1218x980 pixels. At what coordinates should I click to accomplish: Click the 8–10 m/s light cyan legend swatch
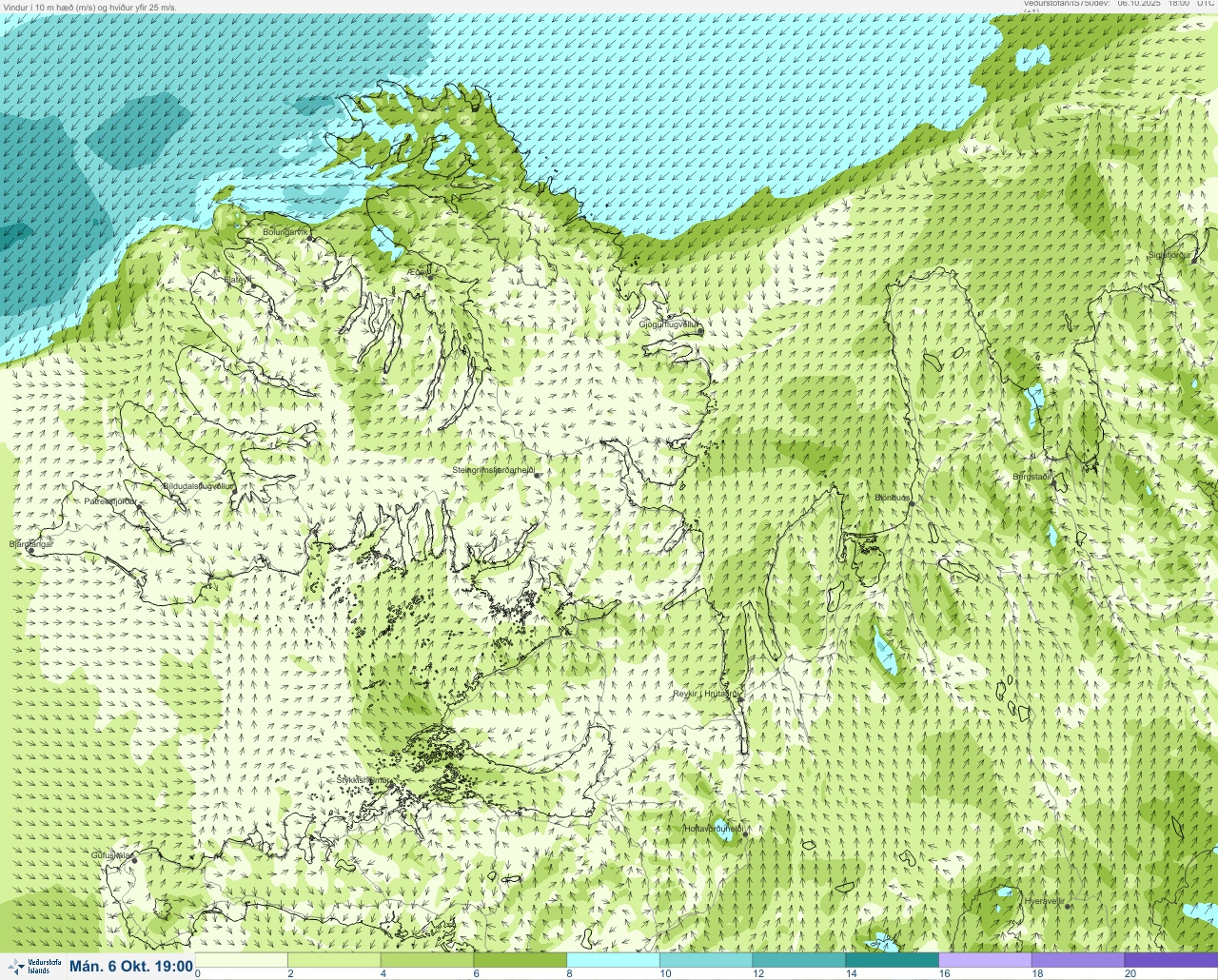click(614, 960)
